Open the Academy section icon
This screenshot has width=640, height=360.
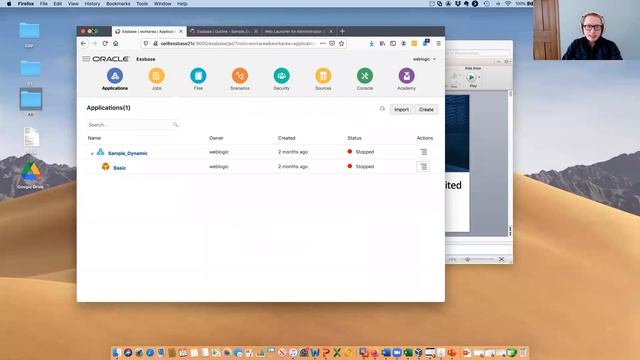pyautogui.click(x=406, y=76)
